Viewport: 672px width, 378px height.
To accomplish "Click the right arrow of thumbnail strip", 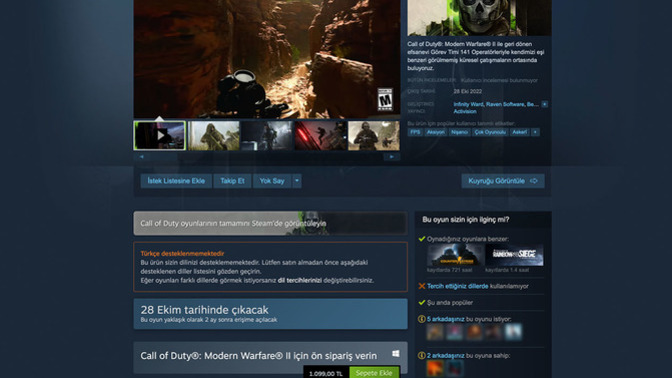I will tap(392, 157).
